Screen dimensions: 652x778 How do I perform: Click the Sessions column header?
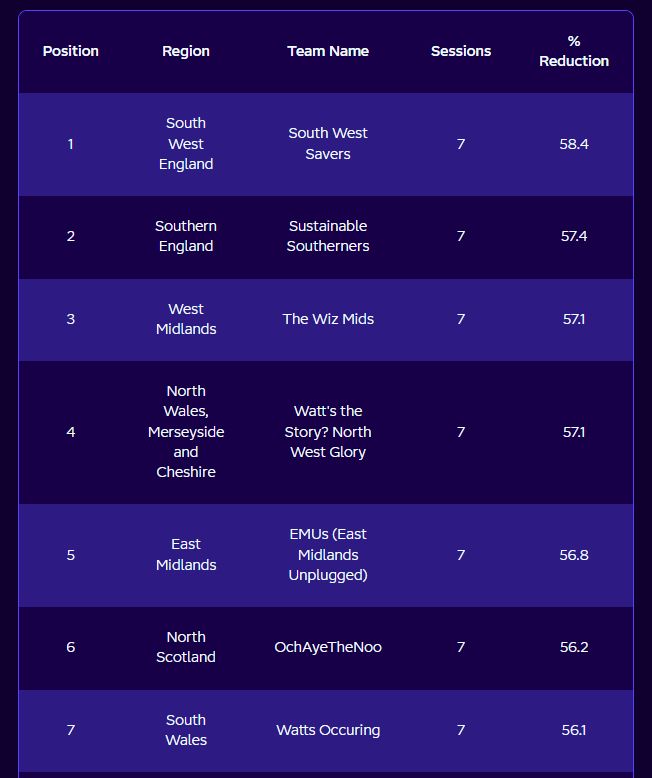point(461,51)
